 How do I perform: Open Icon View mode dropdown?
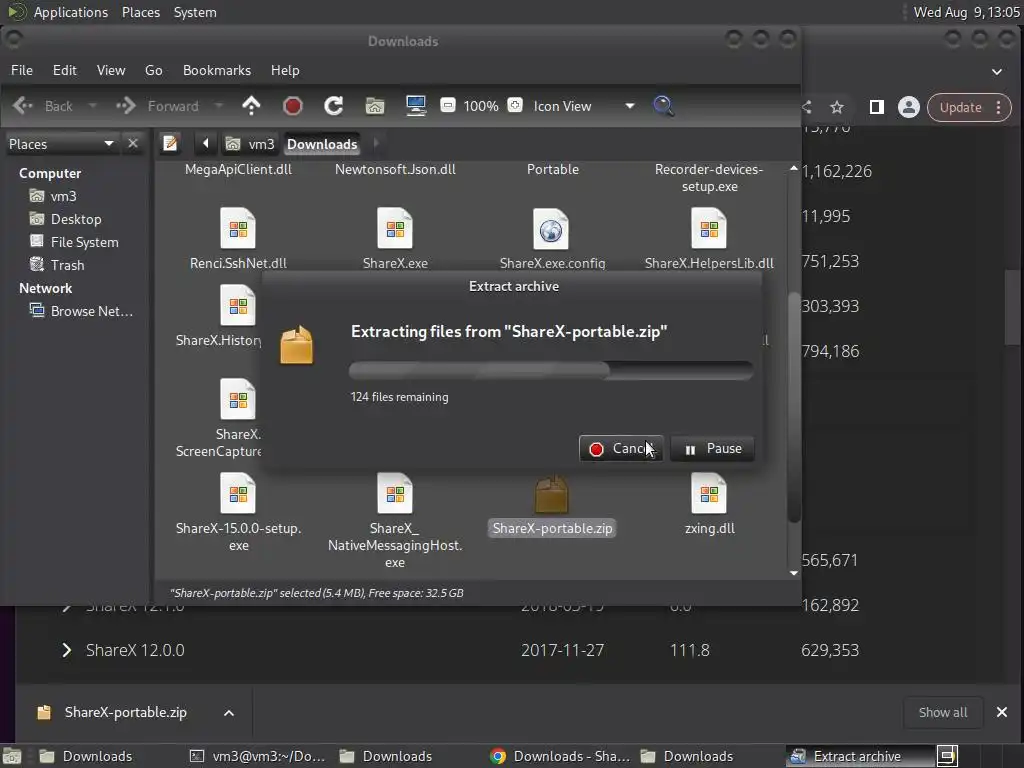pyautogui.click(x=583, y=106)
